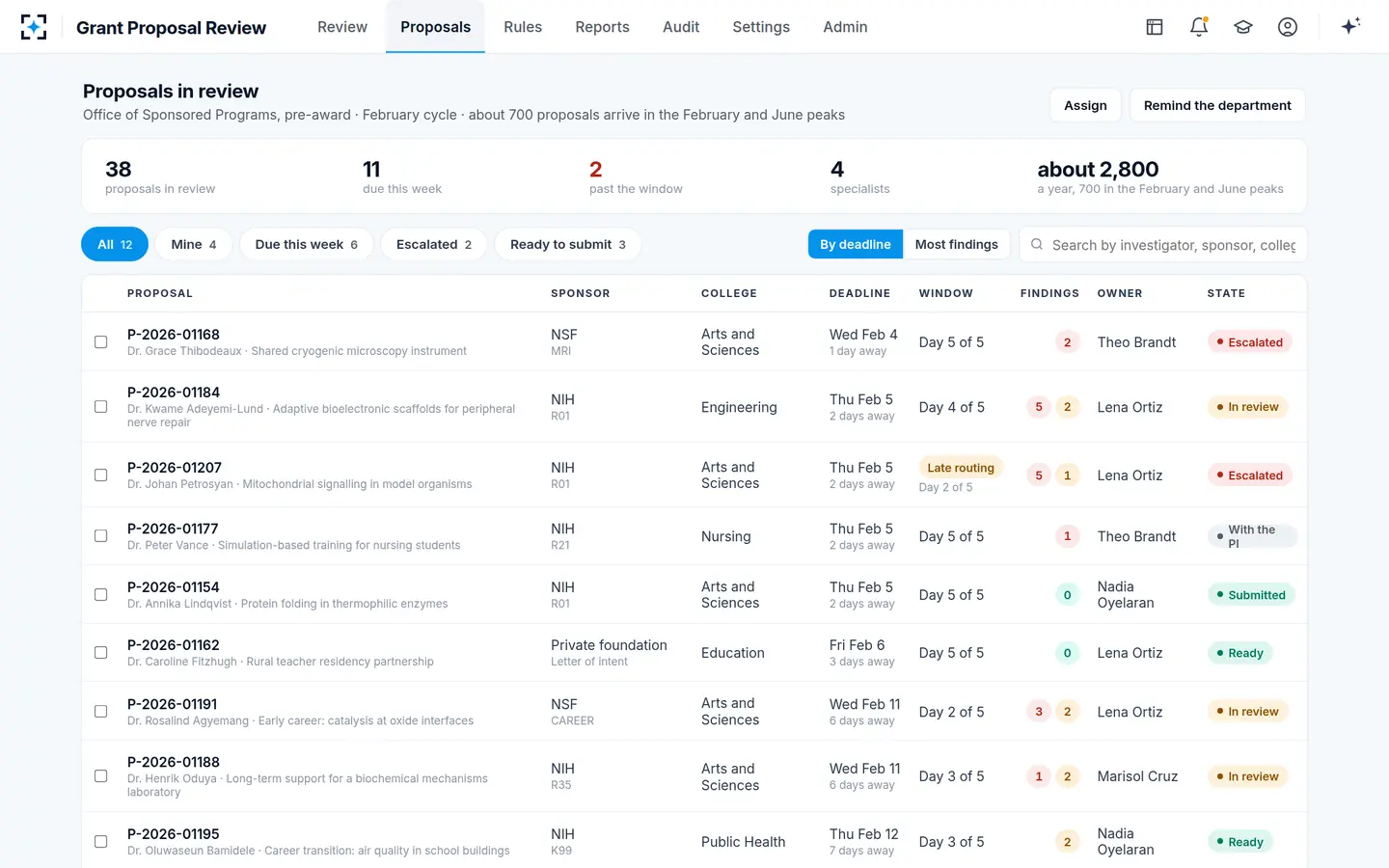Filter by Mine proposals
1389x868 pixels.
(x=194, y=245)
